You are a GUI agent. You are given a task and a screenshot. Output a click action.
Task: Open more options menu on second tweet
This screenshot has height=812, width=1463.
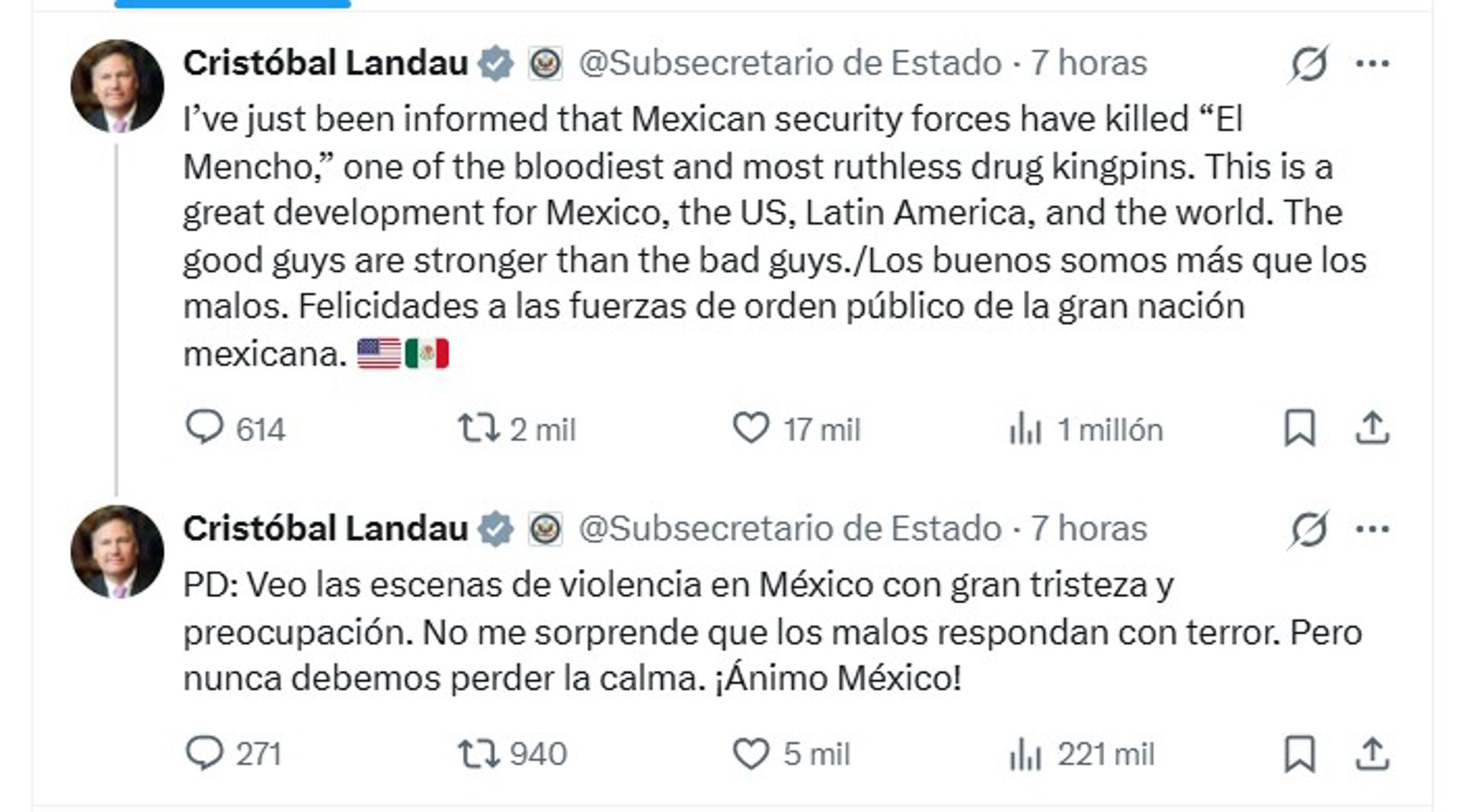tap(1372, 529)
